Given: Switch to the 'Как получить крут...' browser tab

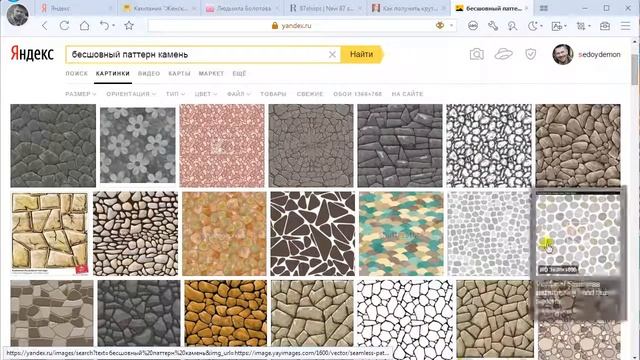Looking at the screenshot, I should pos(408,8).
